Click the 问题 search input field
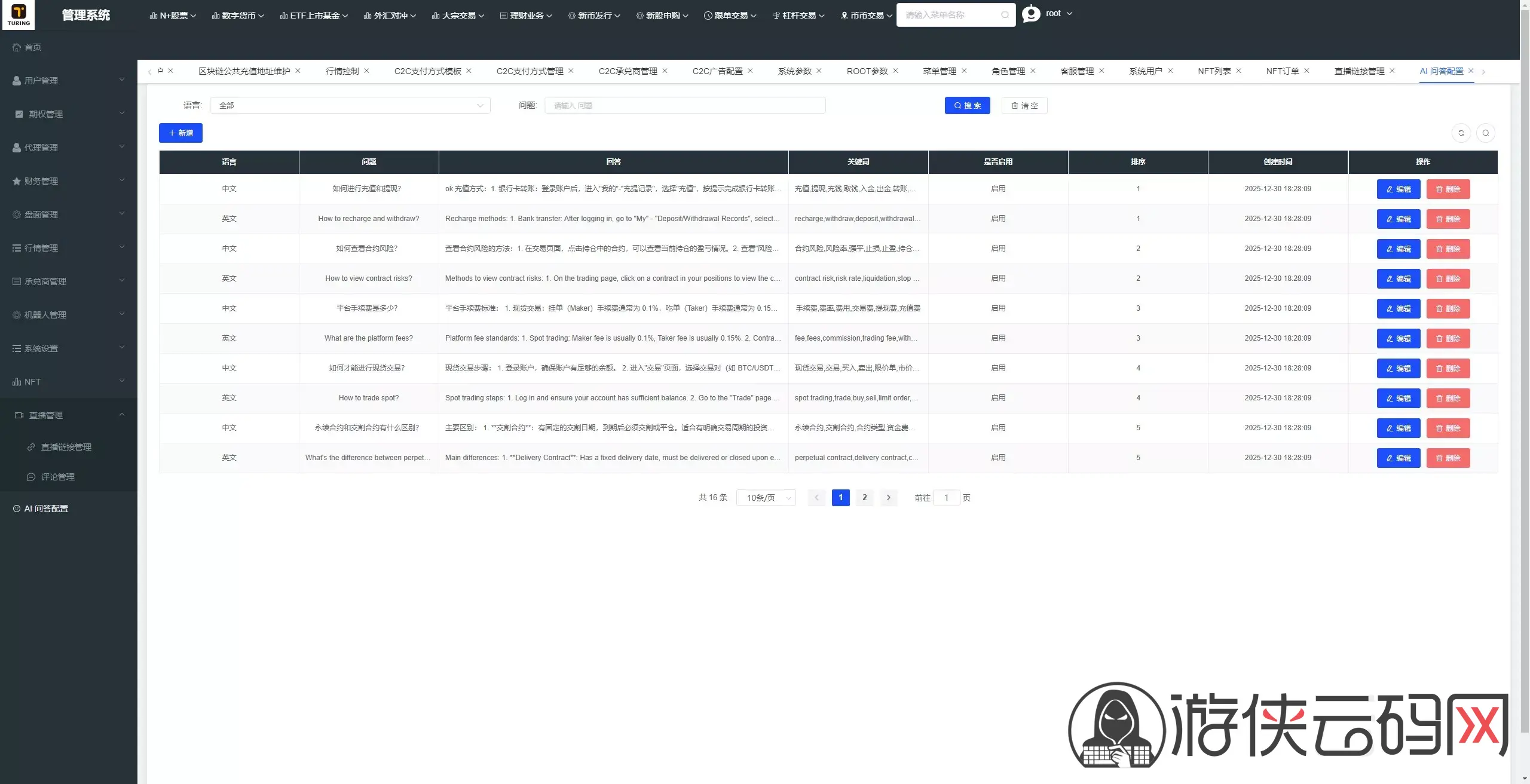Viewport: 1530px width, 784px height. (685, 105)
